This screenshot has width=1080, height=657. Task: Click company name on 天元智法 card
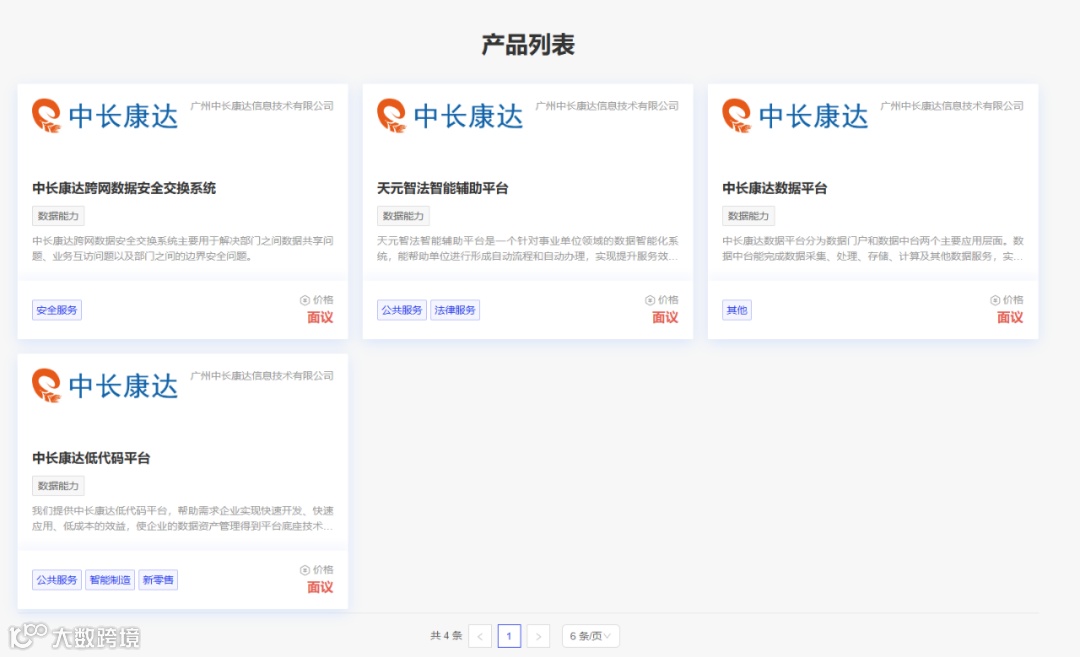point(607,105)
